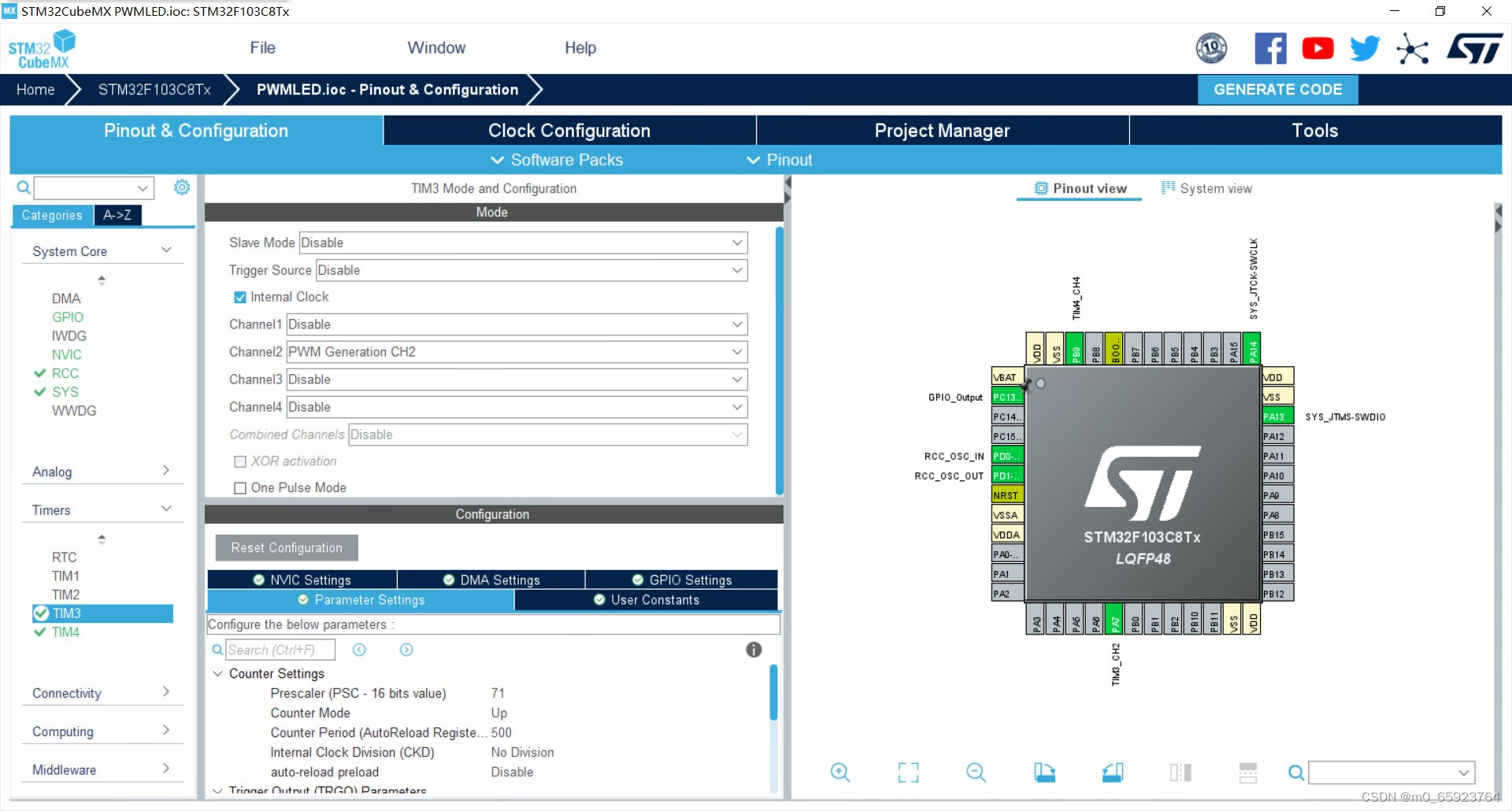This screenshot has height=811, width=1512.
Task: Open the Trigger Source dropdown
Action: pos(532,270)
